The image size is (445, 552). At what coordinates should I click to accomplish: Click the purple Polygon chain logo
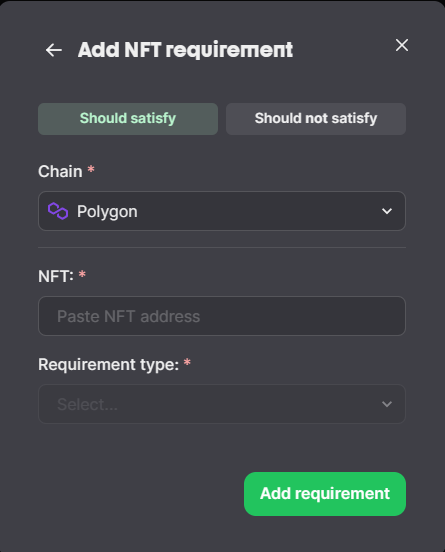58,211
